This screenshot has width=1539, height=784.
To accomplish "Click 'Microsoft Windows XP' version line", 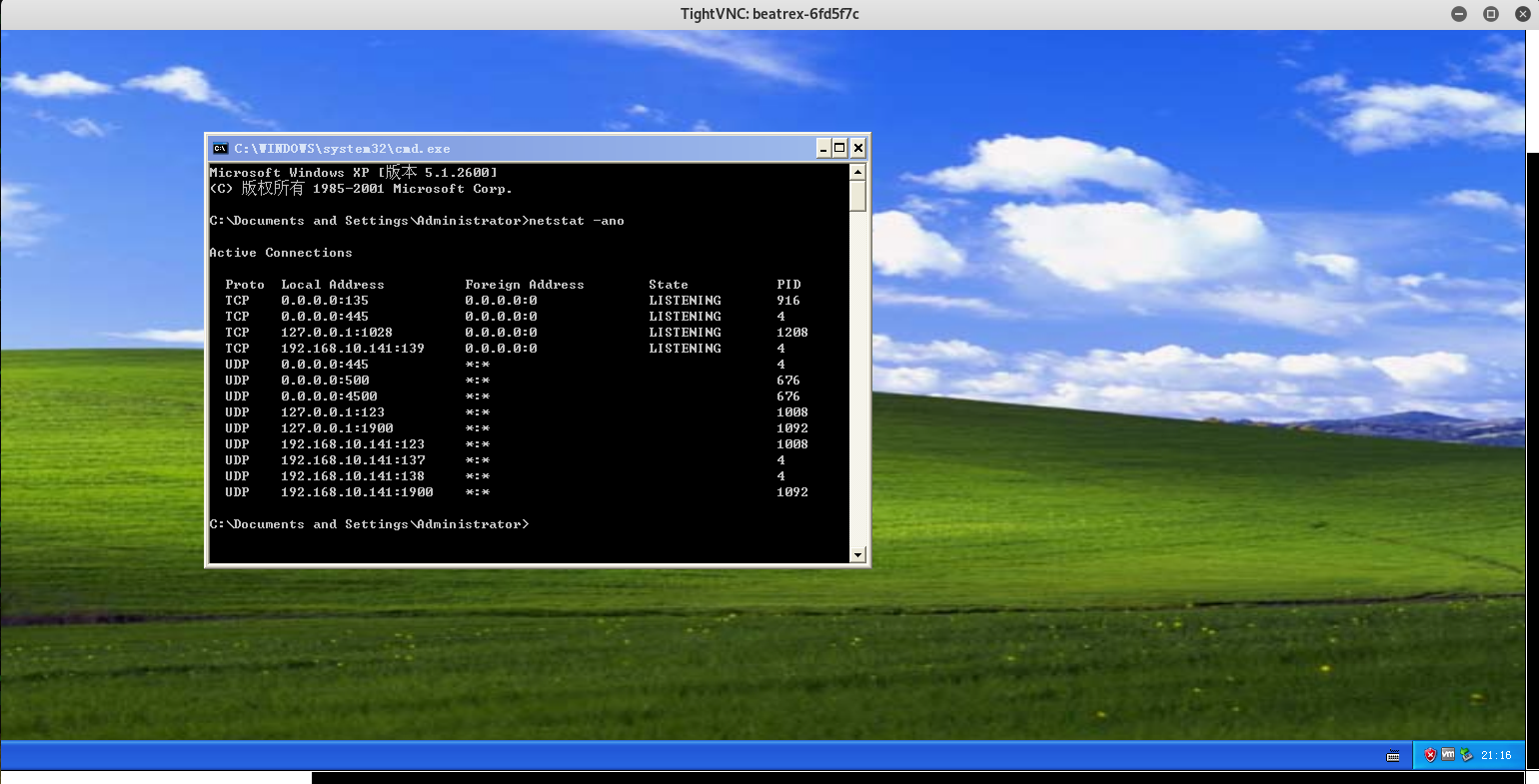I will click(353, 172).
